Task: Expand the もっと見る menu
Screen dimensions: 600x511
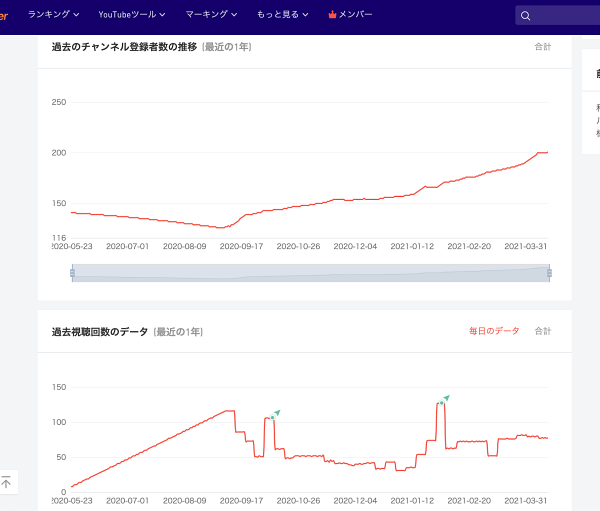Action: [282, 15]
